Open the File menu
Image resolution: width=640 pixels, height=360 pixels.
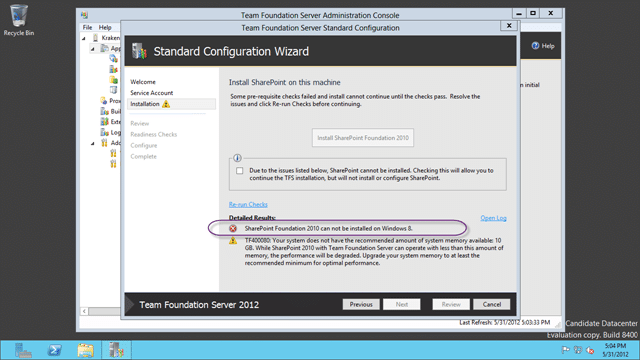pos(87,27)
